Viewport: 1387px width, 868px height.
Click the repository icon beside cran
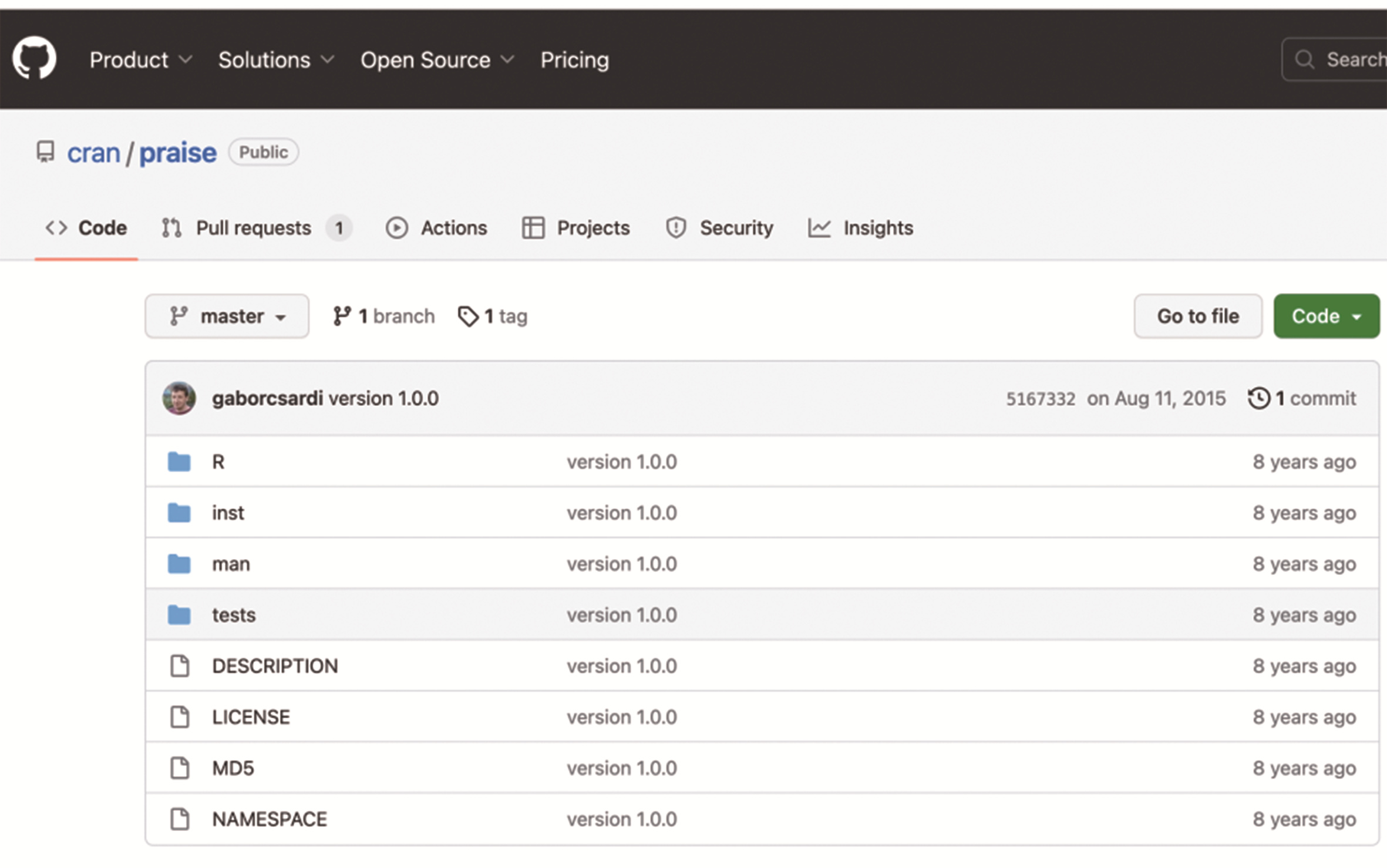45,152
